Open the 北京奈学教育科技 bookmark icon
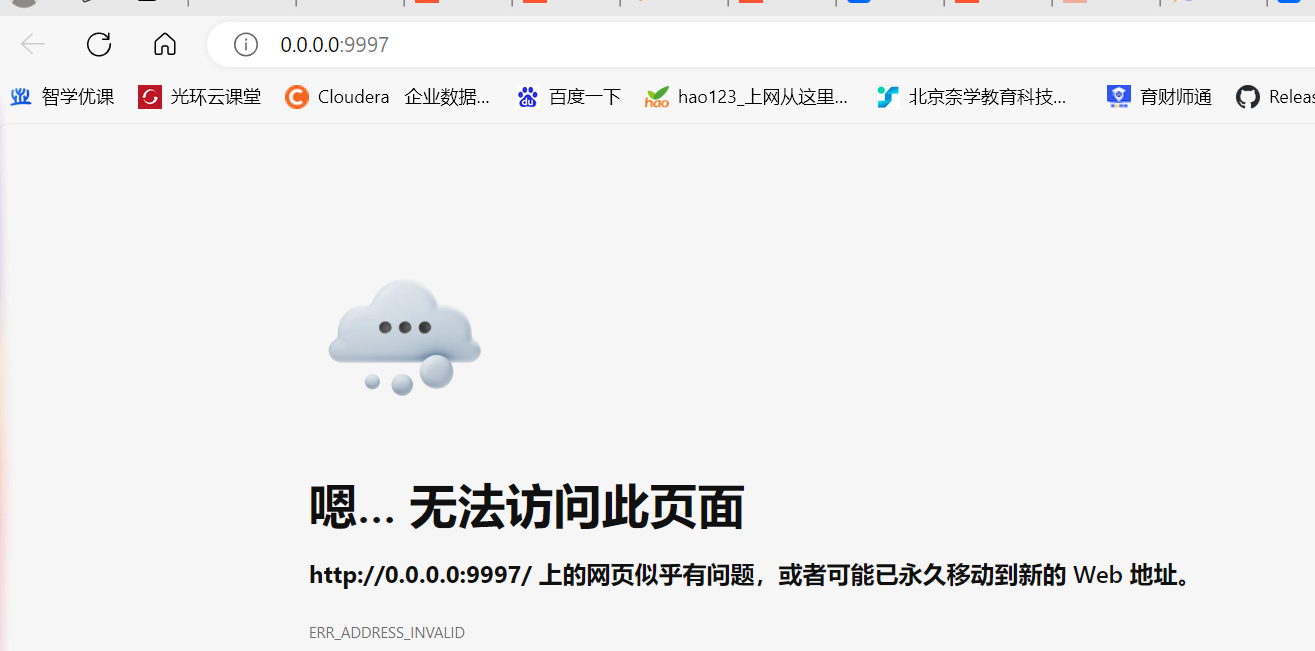 click(x=887, y=97)
